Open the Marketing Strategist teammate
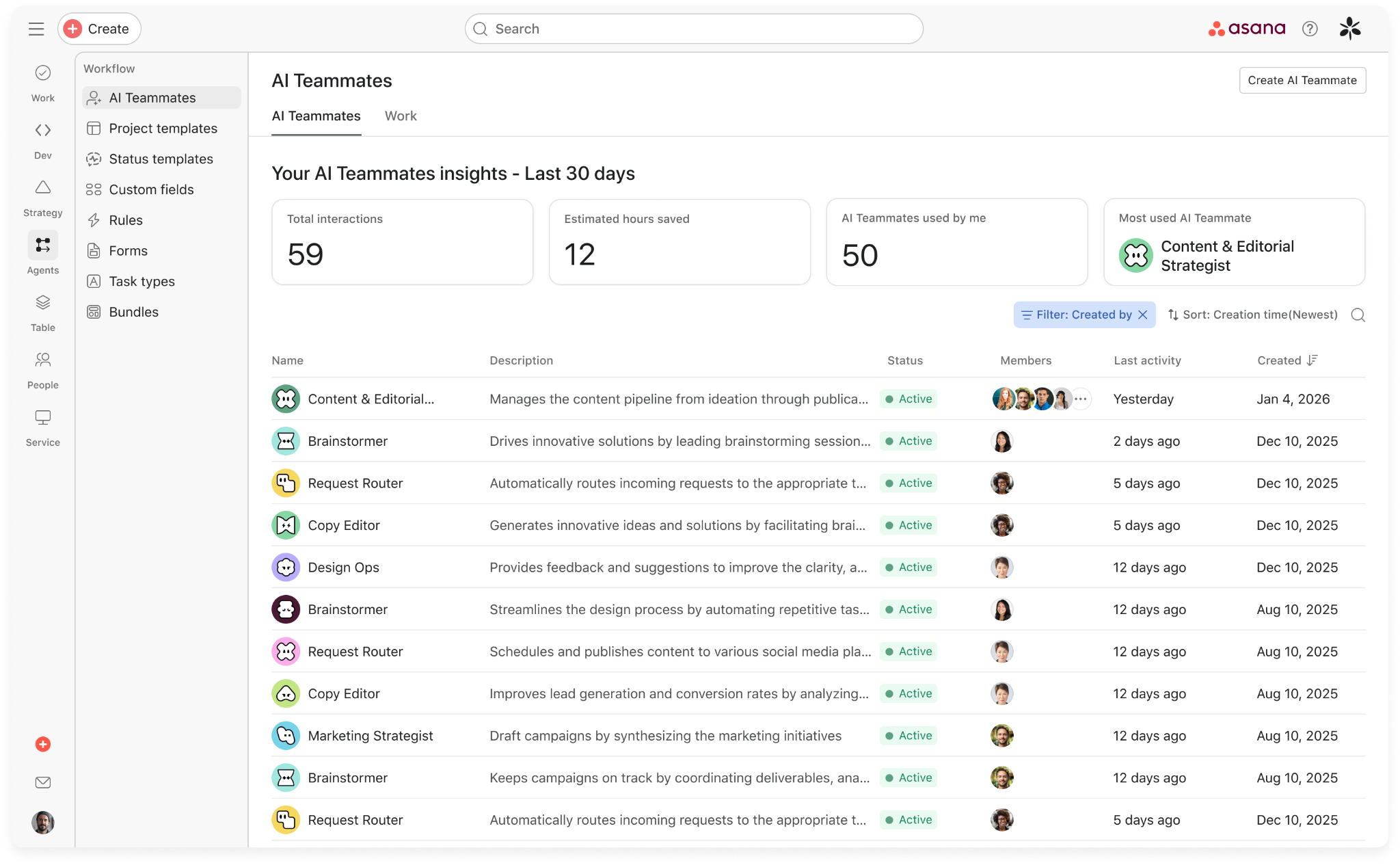This screenshot has width=1400, height=865. tap(818, 736)
